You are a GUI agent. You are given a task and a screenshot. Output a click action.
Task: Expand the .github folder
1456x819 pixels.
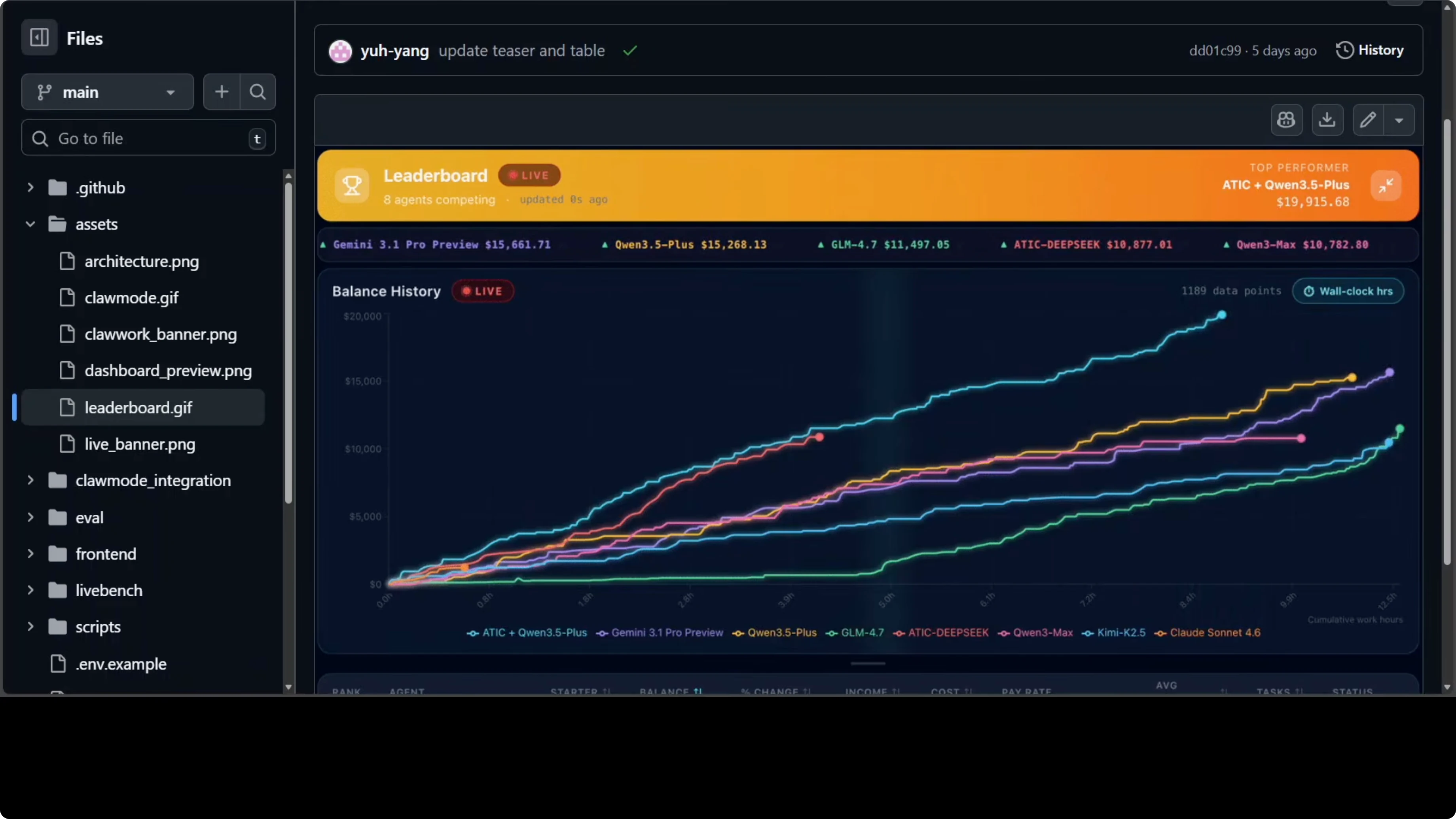(x=30, y=187)
